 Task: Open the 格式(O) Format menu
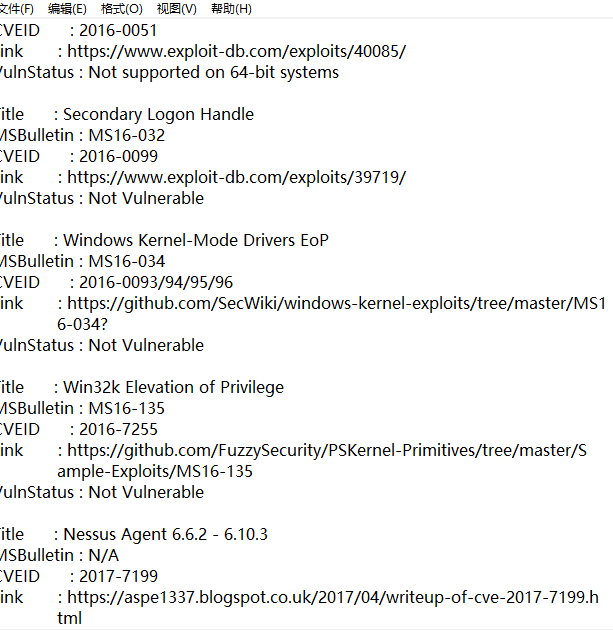(122, 9)
